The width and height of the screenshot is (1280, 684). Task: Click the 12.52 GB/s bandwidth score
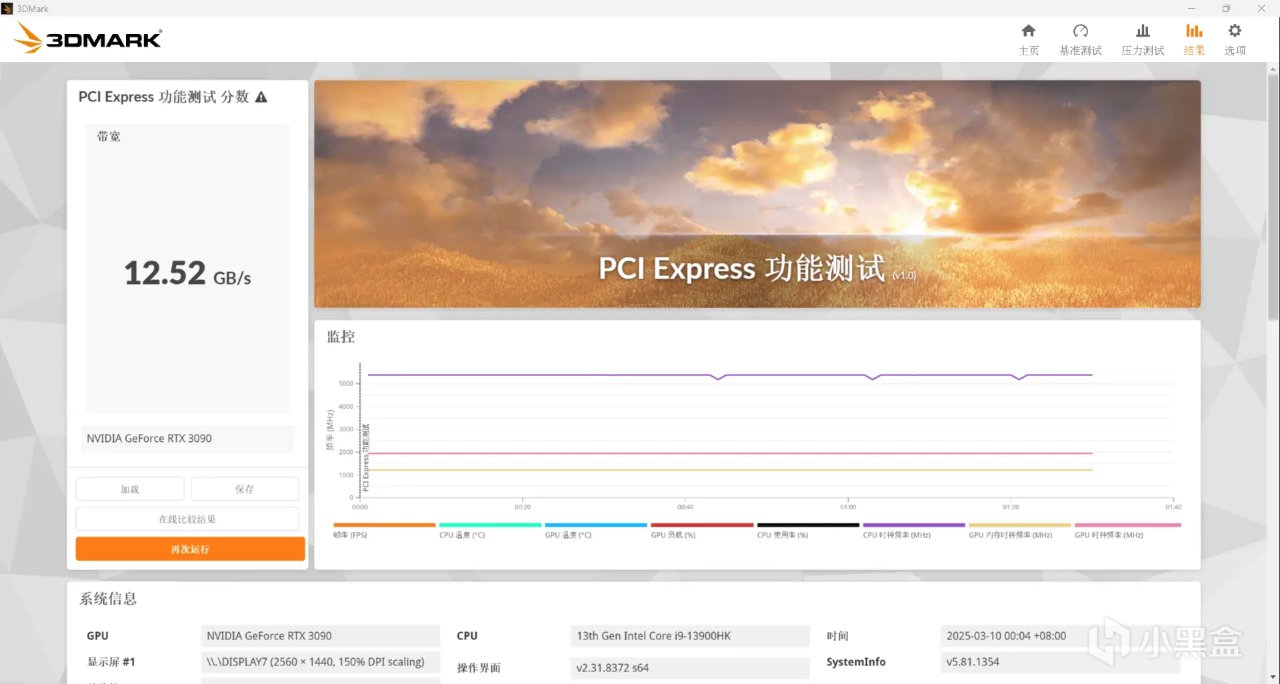(187, 273)
